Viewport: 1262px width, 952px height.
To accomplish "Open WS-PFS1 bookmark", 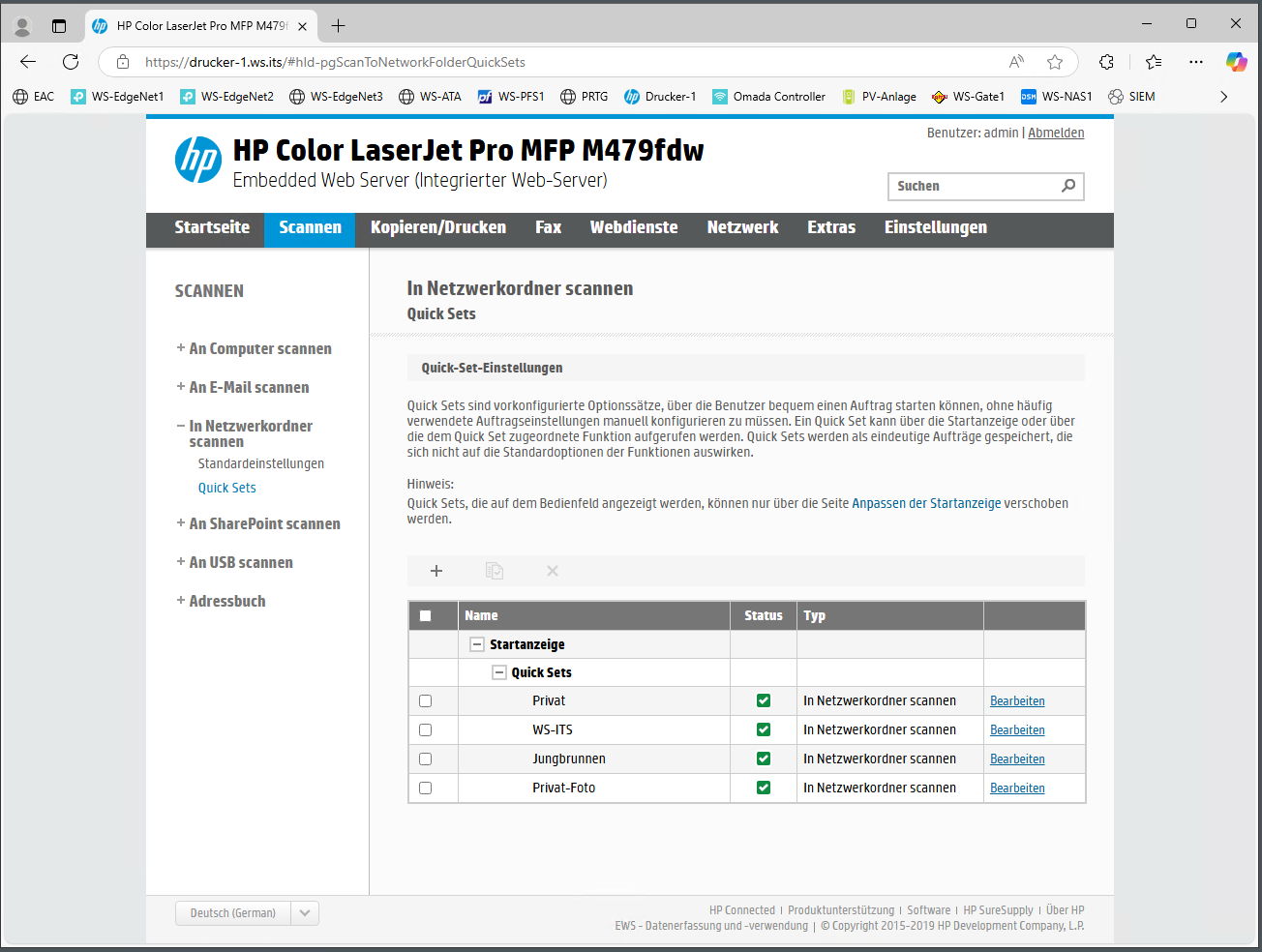I will (511, 97).
